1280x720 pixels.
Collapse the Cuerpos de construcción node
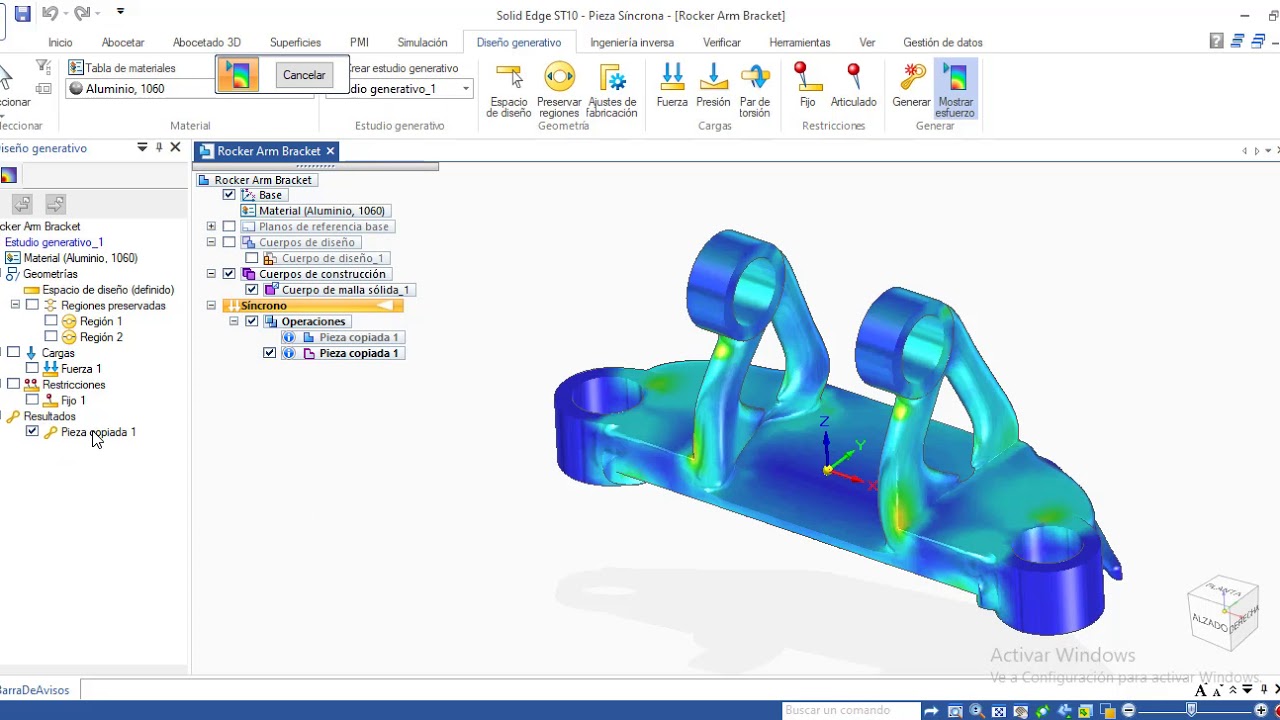pyautogui.click(x=211, y=274)
